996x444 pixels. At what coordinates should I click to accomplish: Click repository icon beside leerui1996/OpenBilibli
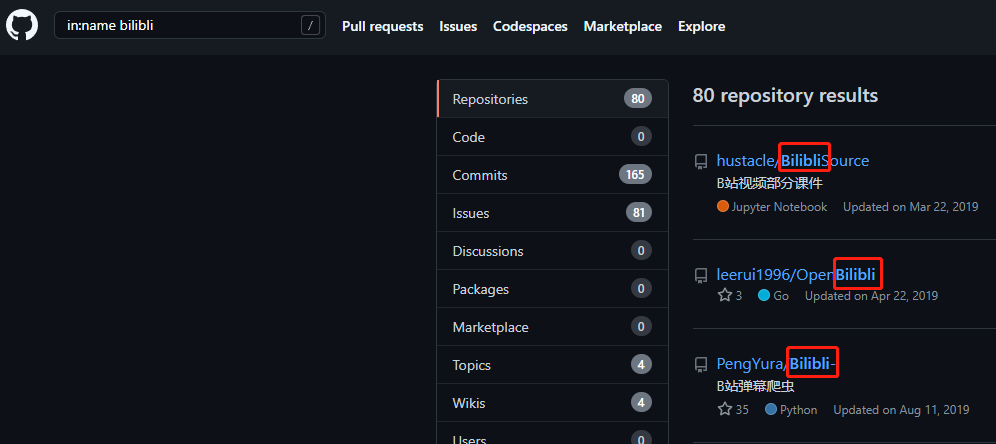pos(701,275)
